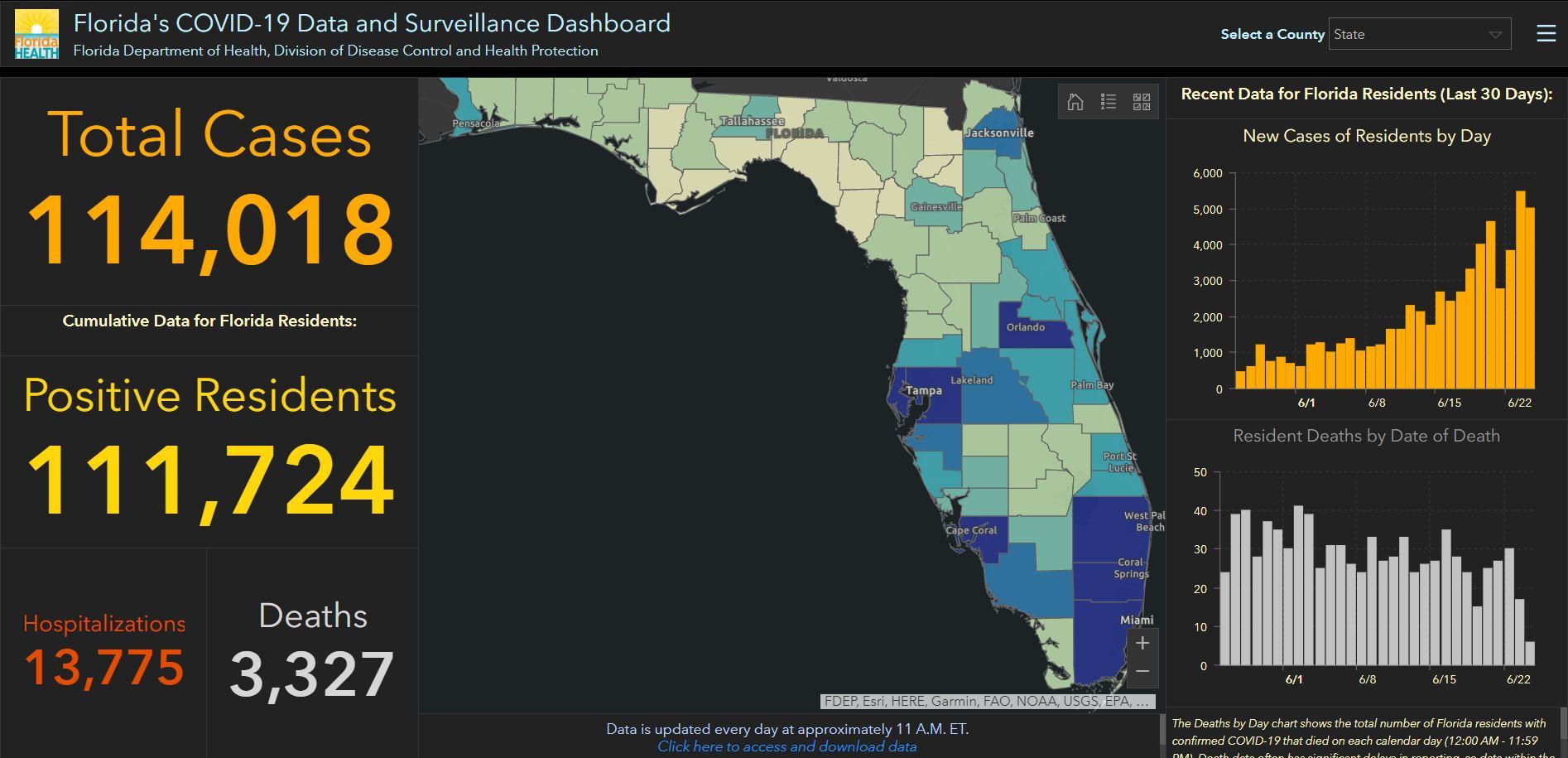The image size is (1568, 758).
Task: Select the Orlando county on the map
Action: (x=1035, y=325)
